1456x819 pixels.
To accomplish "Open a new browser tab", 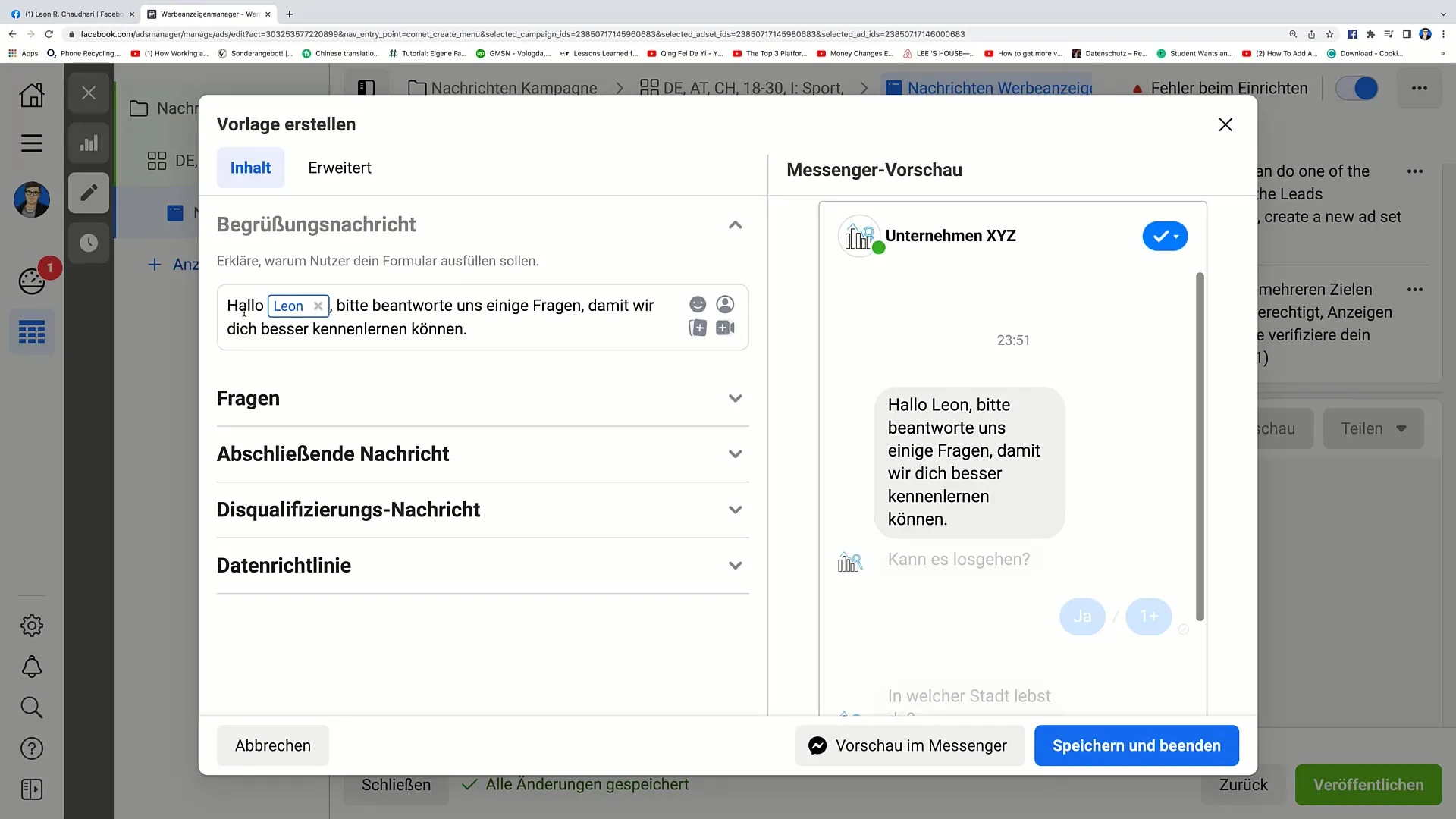I will coord(289,14).
